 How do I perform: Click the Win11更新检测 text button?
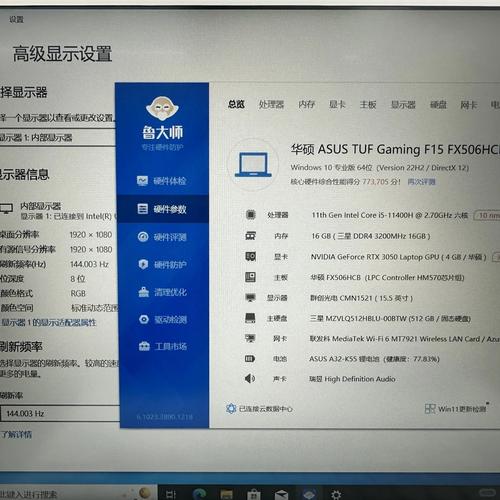[x=462, y=409]
